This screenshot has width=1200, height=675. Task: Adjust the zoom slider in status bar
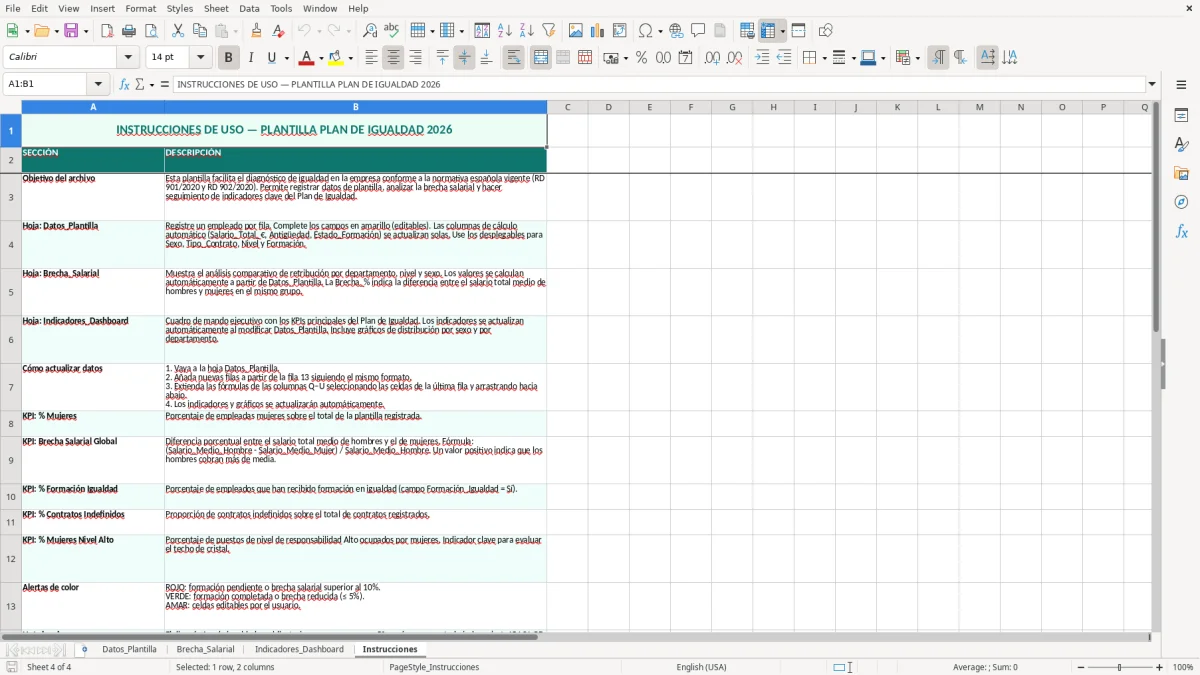click(1119, 667)
